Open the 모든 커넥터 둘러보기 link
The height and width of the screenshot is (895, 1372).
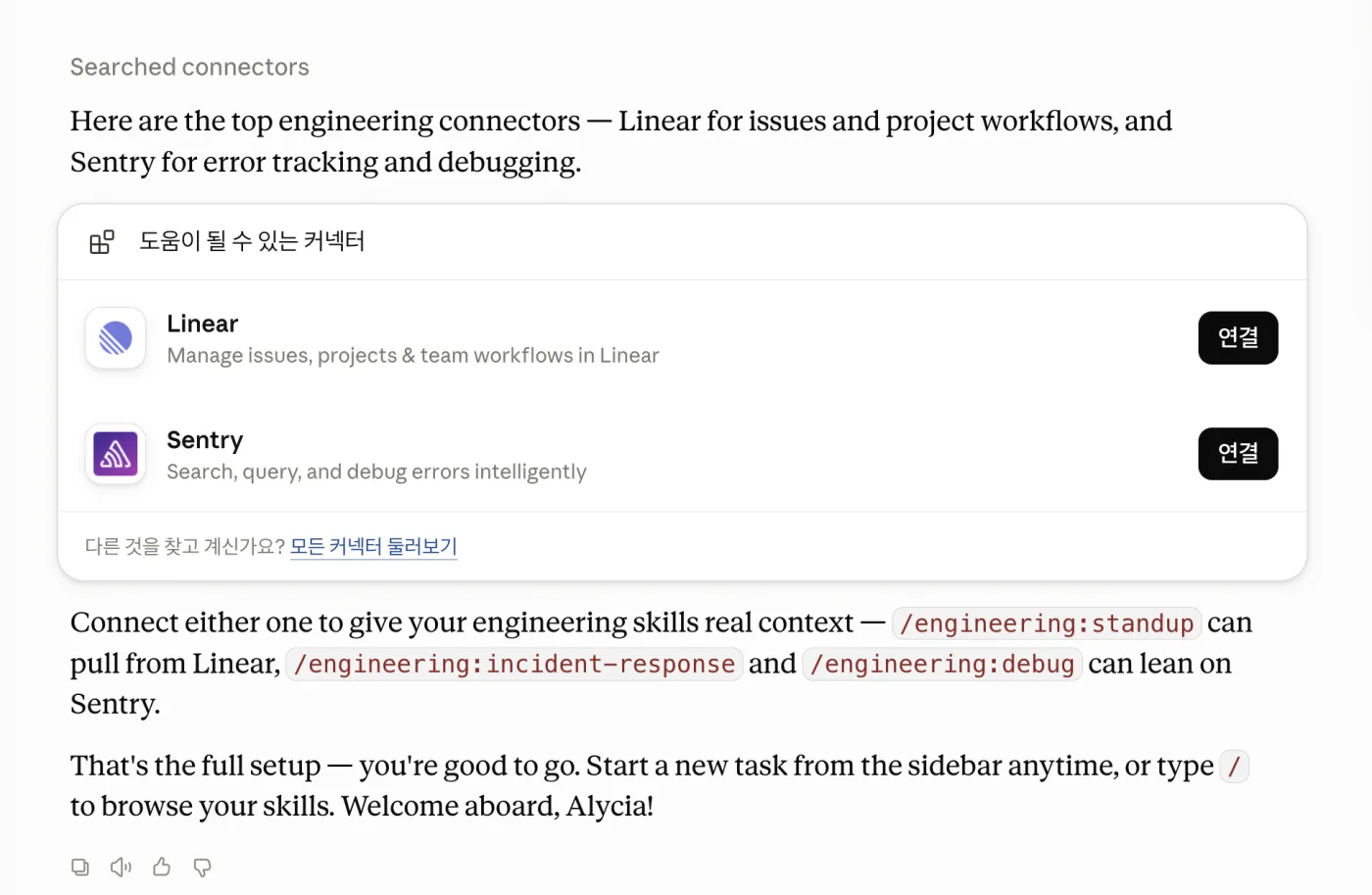pos(373,546)
